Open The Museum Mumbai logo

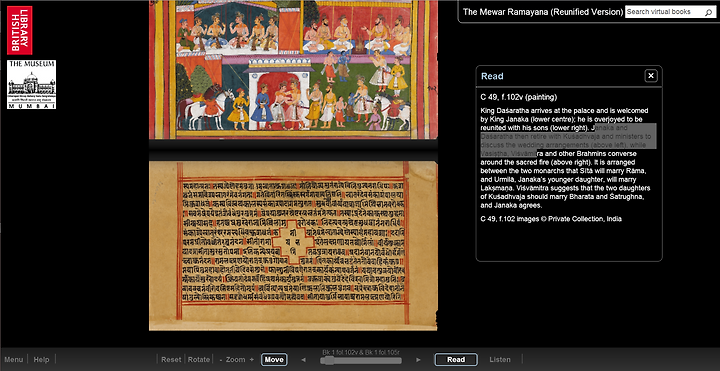pos(32,84)
